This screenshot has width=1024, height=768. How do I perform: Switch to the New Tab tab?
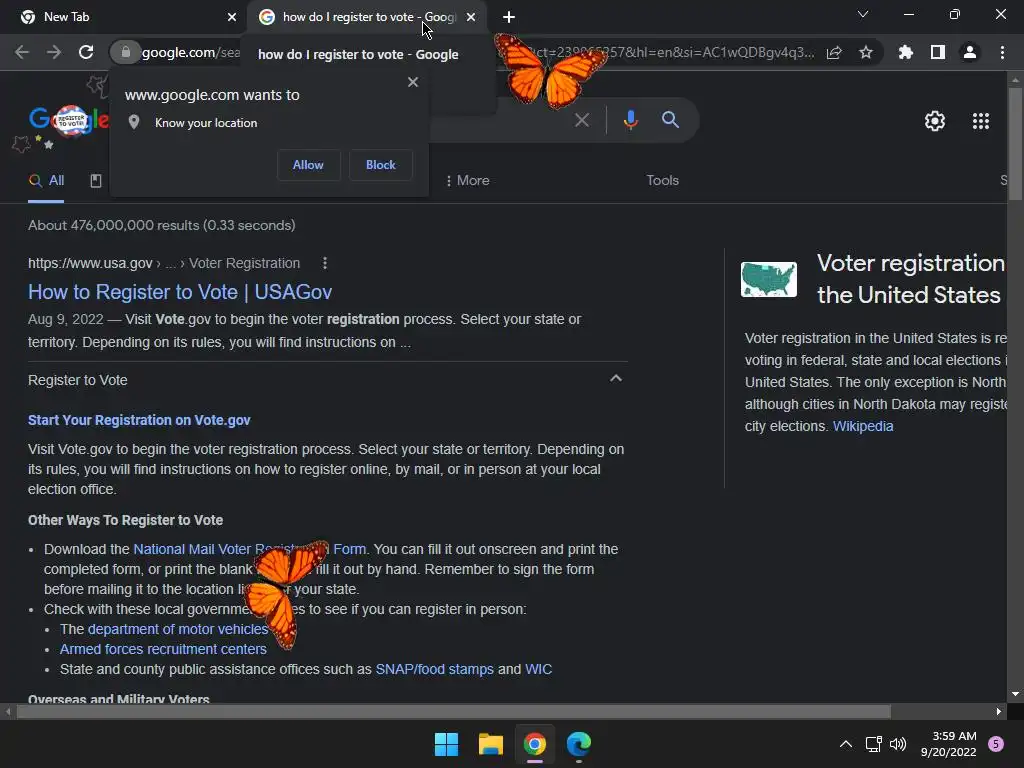point(124,17)
